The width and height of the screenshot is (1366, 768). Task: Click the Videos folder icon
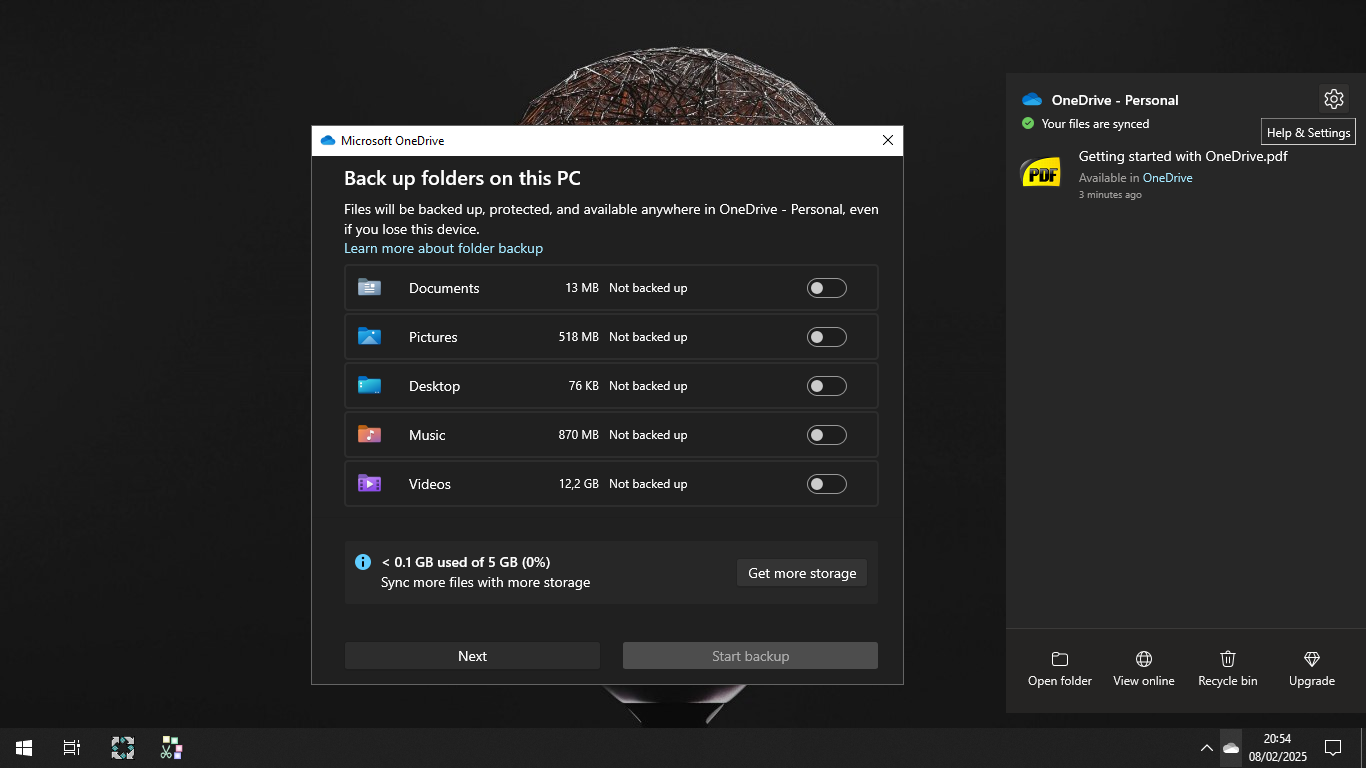[x=369, y=484]
